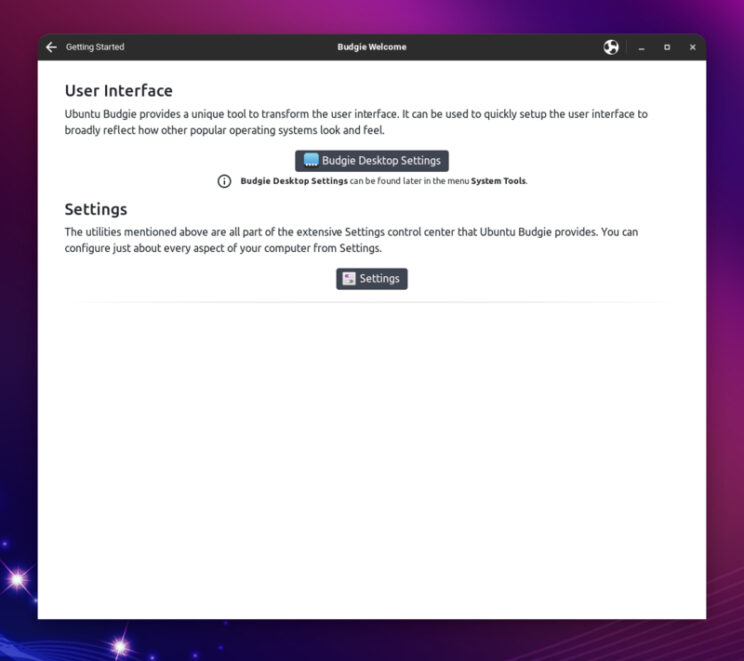Screen dimensions: 744x661
Task: Click the bold System Tools text
Action: click(499, 181)
